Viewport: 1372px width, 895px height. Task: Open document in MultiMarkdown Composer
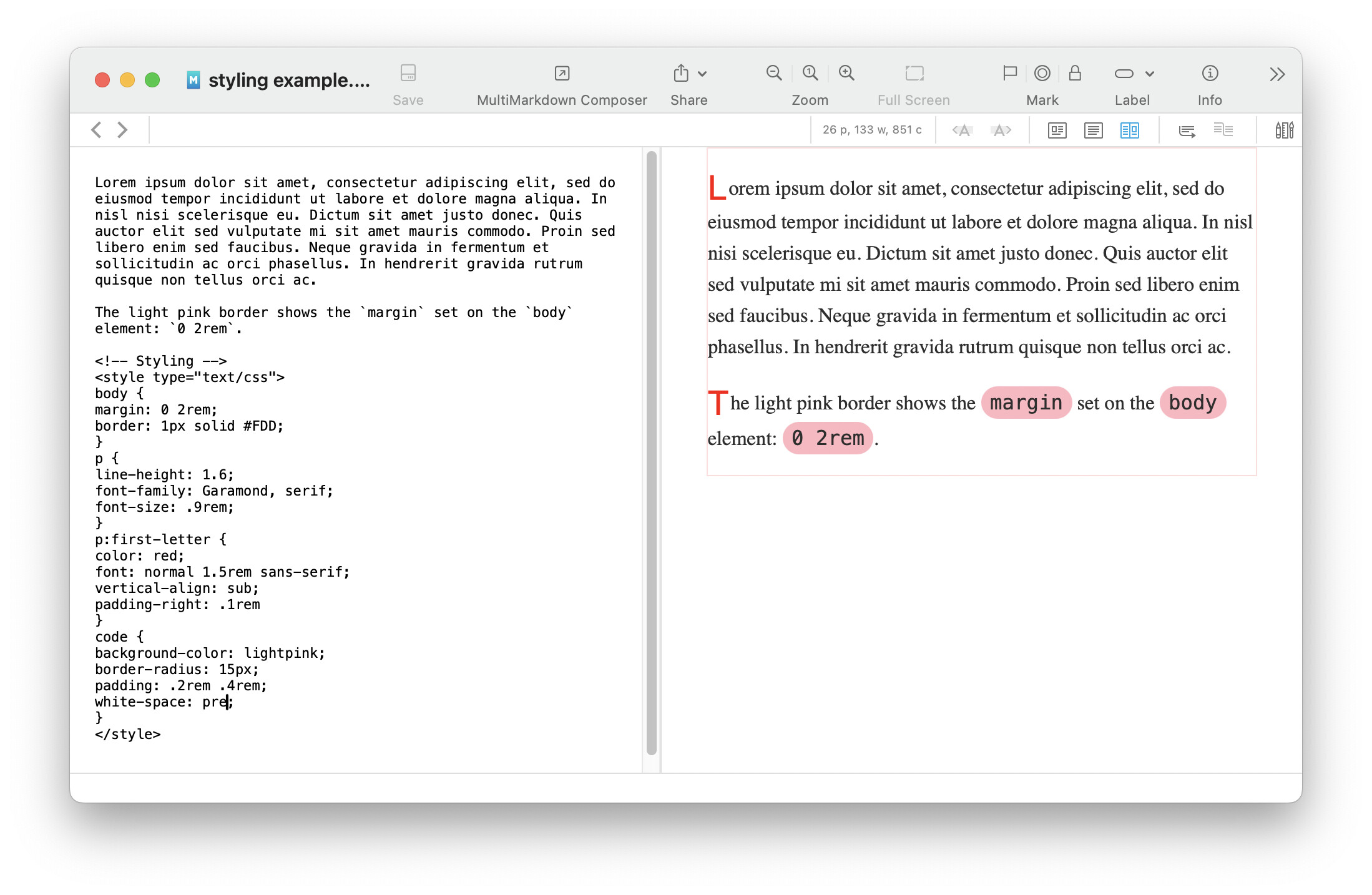pos(561,74)
